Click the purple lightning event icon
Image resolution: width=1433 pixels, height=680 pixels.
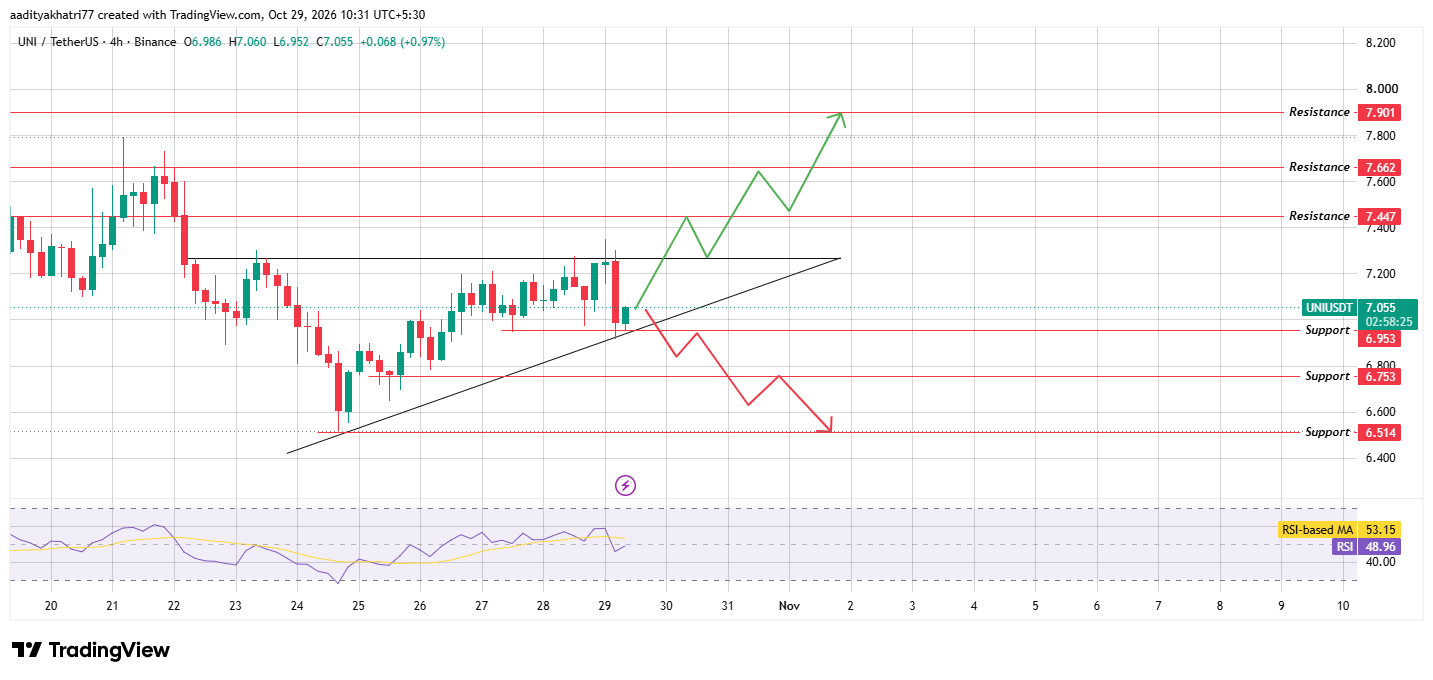[626, 486]
